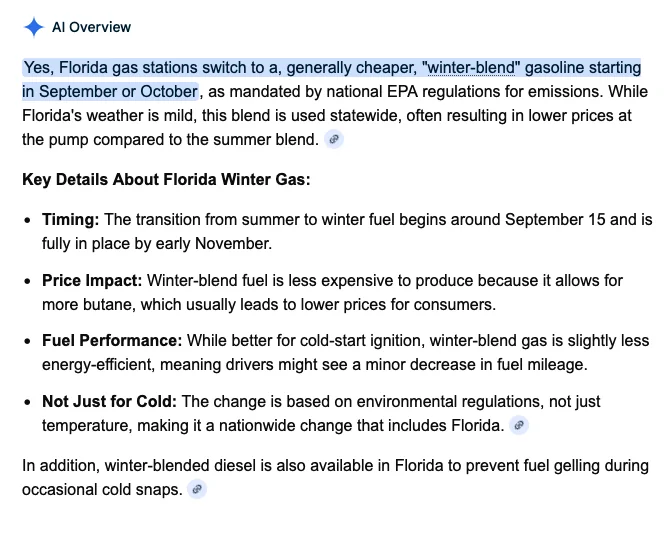Follow the underlined "winter-blend" link
The height and width of the screenshot is (533, 670).
471,68
